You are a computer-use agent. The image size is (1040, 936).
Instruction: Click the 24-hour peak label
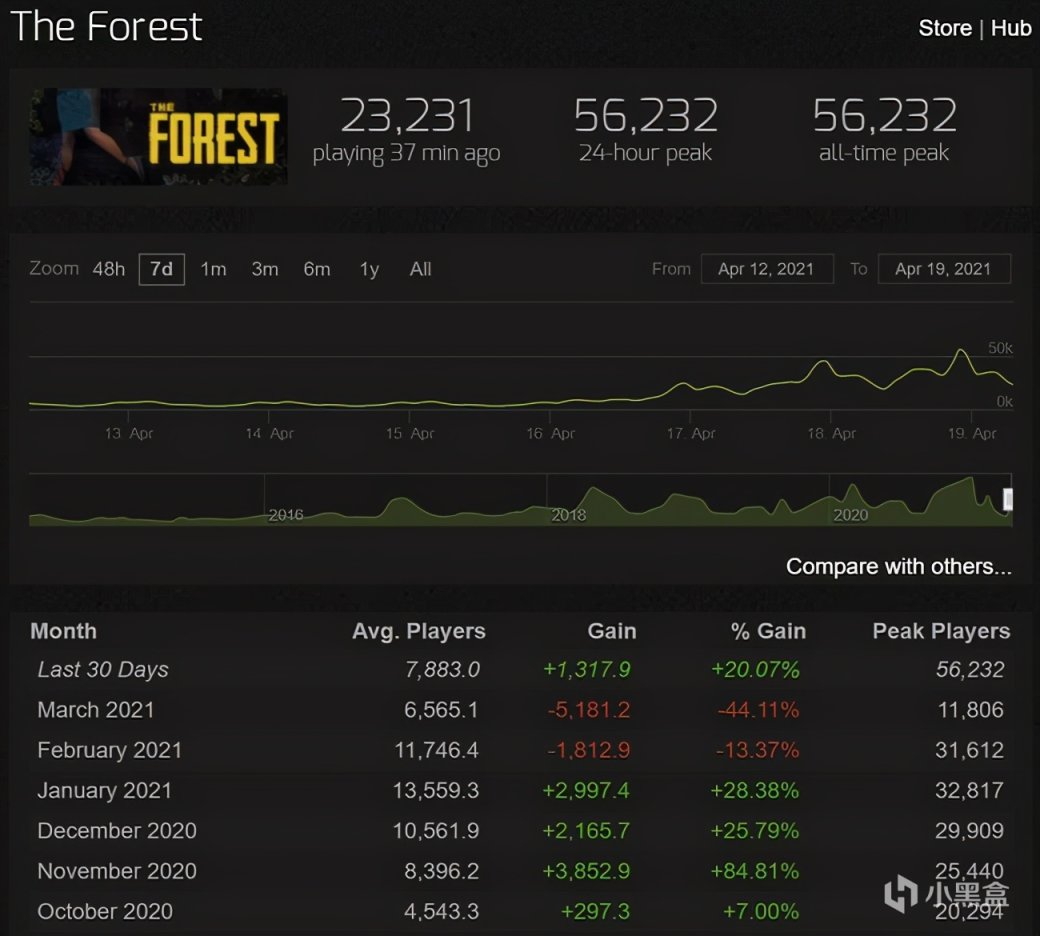pos(645,153)
